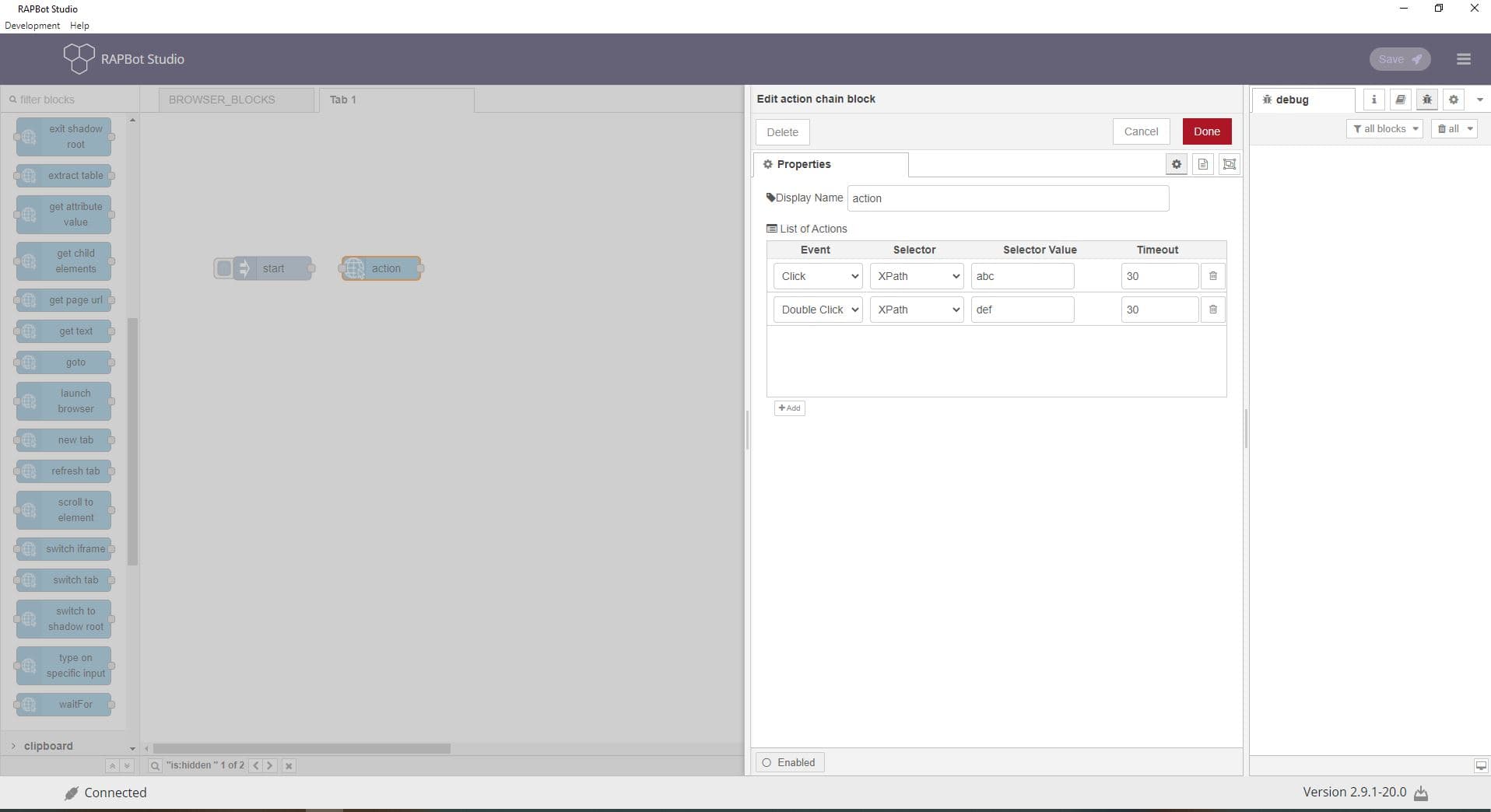This screenshot has width=1491, height=812.
Task: Show block properties gear icon
Action: click(x=1176, y=164)
